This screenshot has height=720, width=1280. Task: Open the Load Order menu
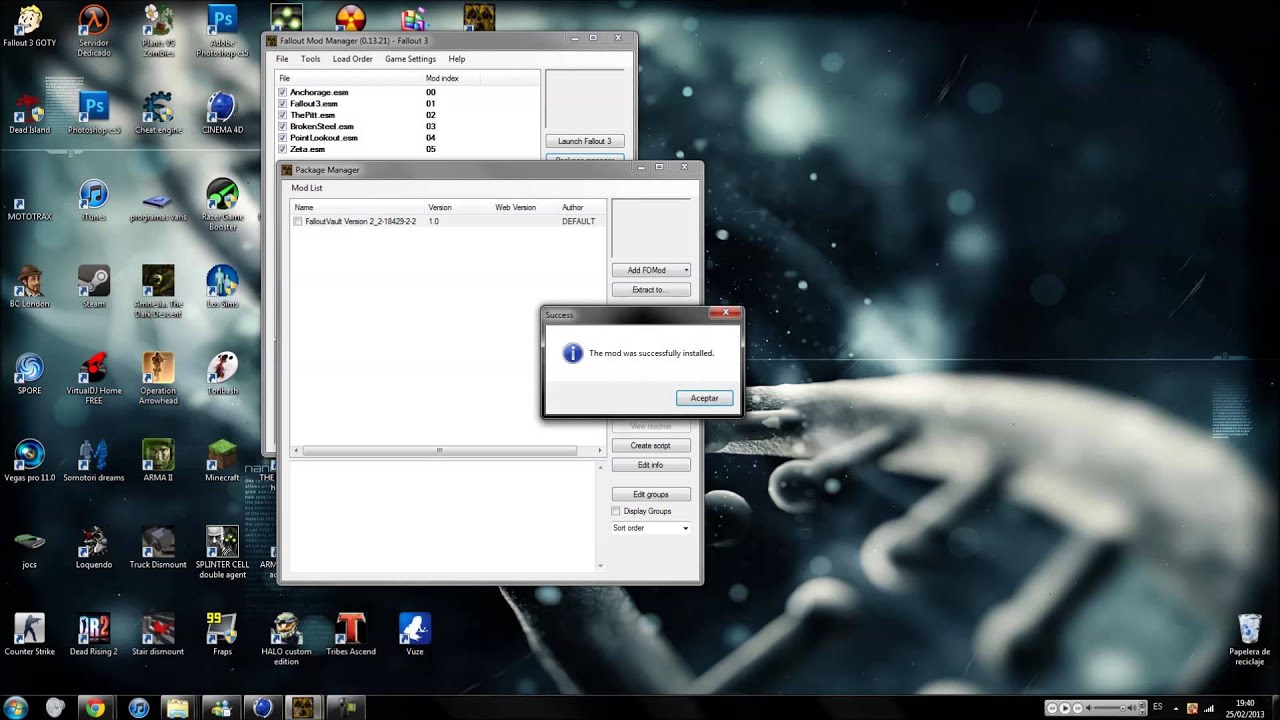point(352,59)
